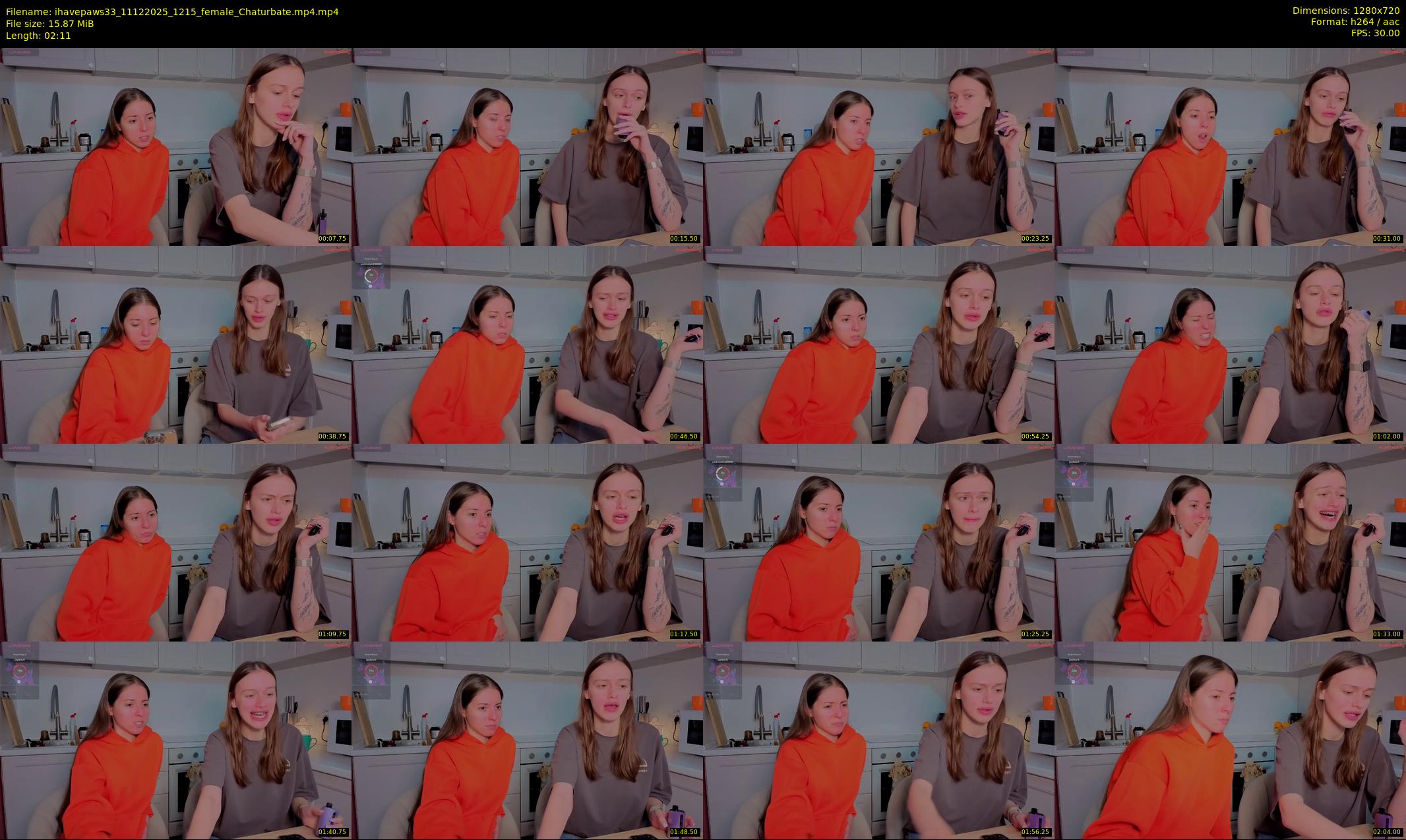Viewport: 1406px width, 840px height.
Task: Open the thumbnail timestamped 01:56.25
Action: [878, 740]
